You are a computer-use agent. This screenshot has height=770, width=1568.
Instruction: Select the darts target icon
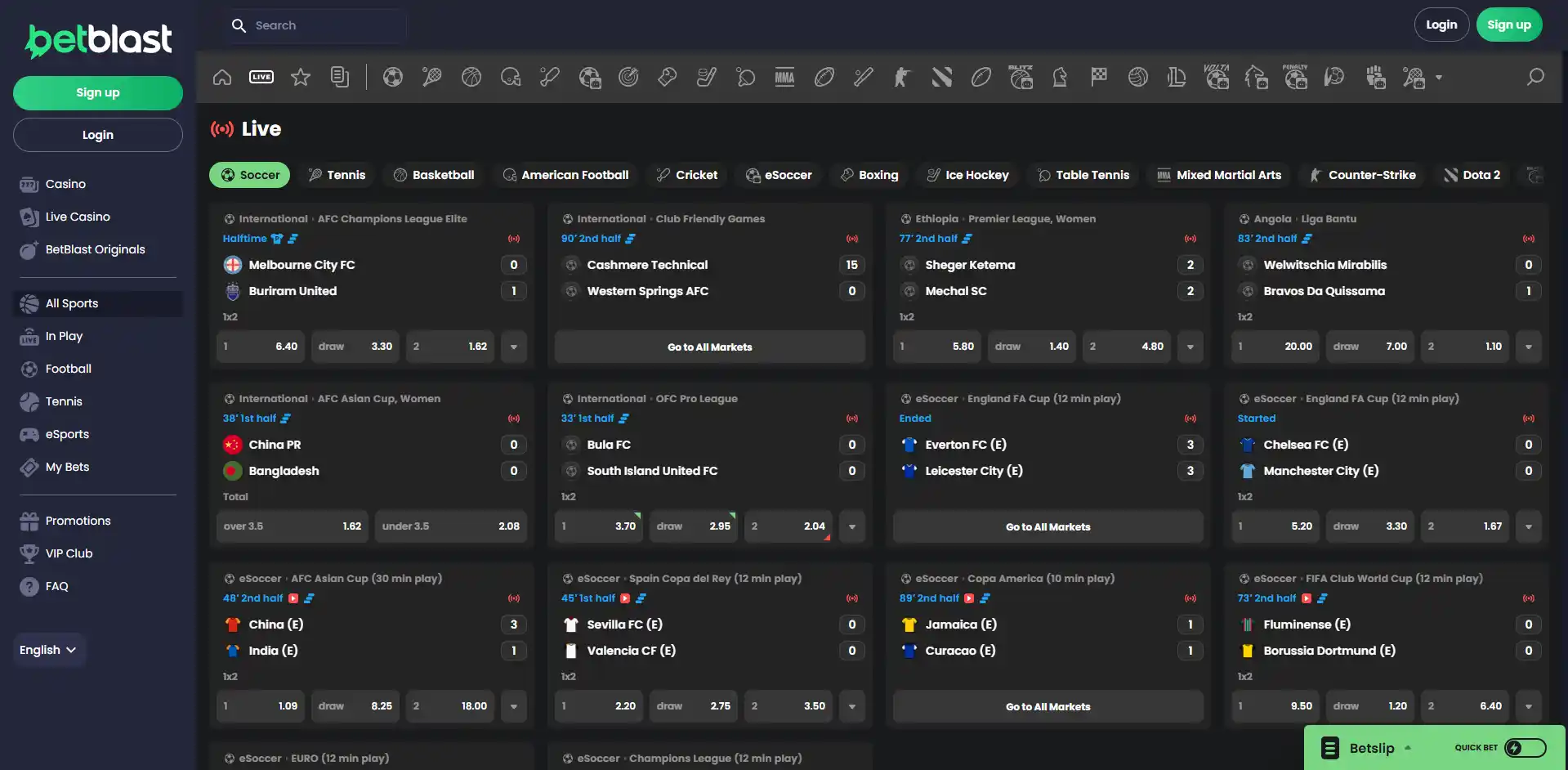pyautogui.click(x=628, y=77)
